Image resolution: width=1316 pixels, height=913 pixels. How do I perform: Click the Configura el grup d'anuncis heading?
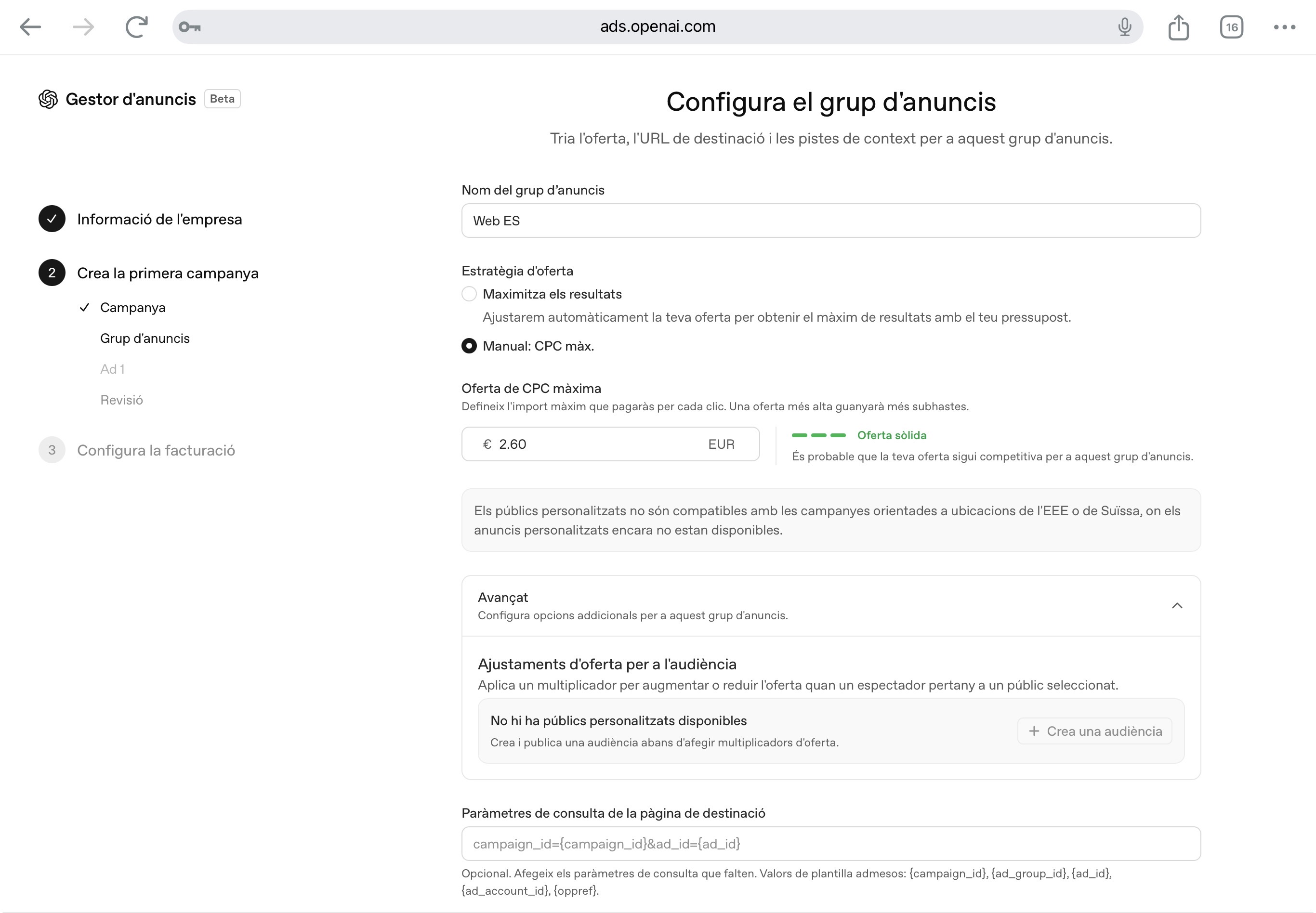coord(831,103)
